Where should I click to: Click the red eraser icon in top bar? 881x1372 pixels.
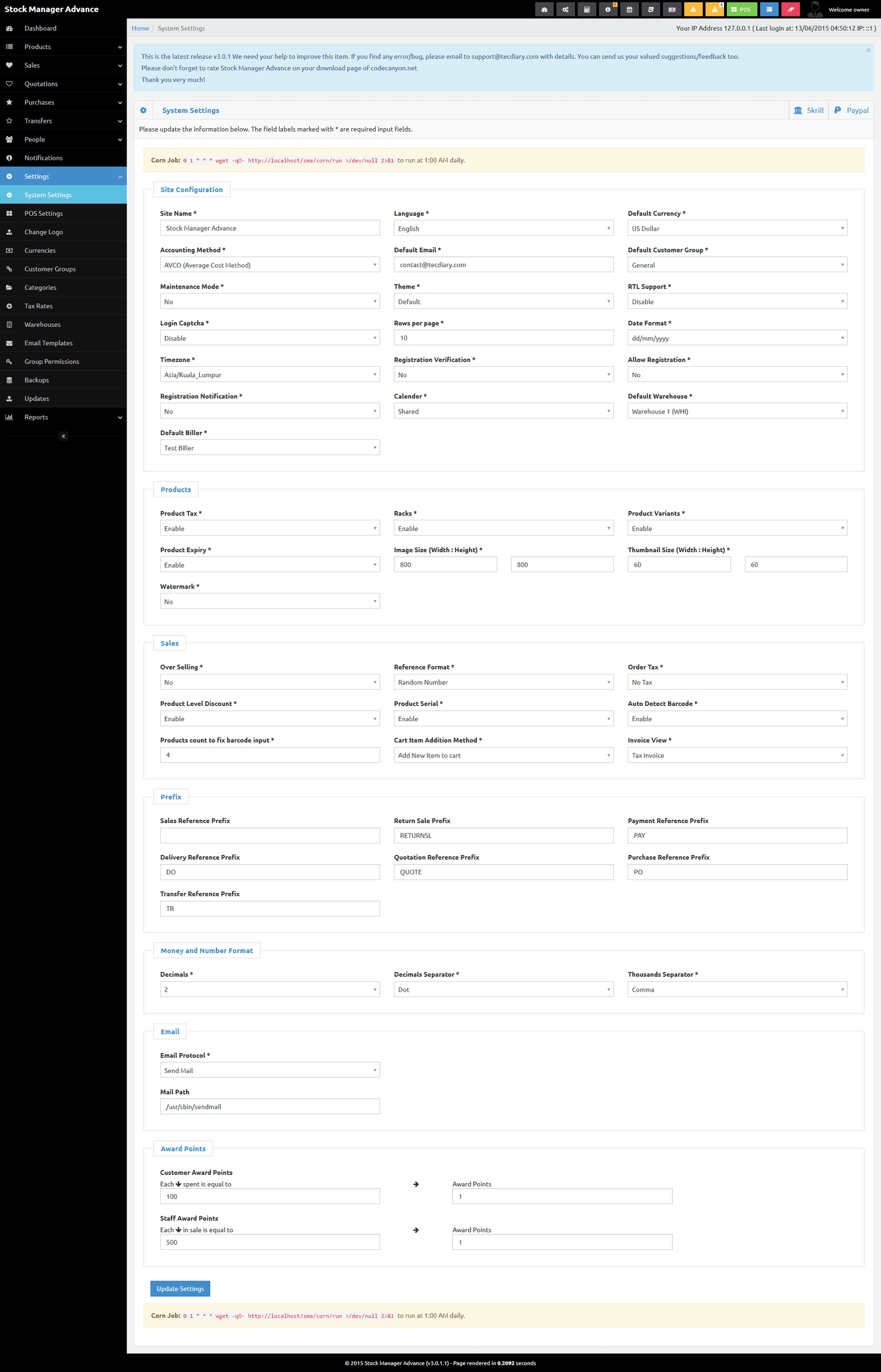[x=791, y=9]
